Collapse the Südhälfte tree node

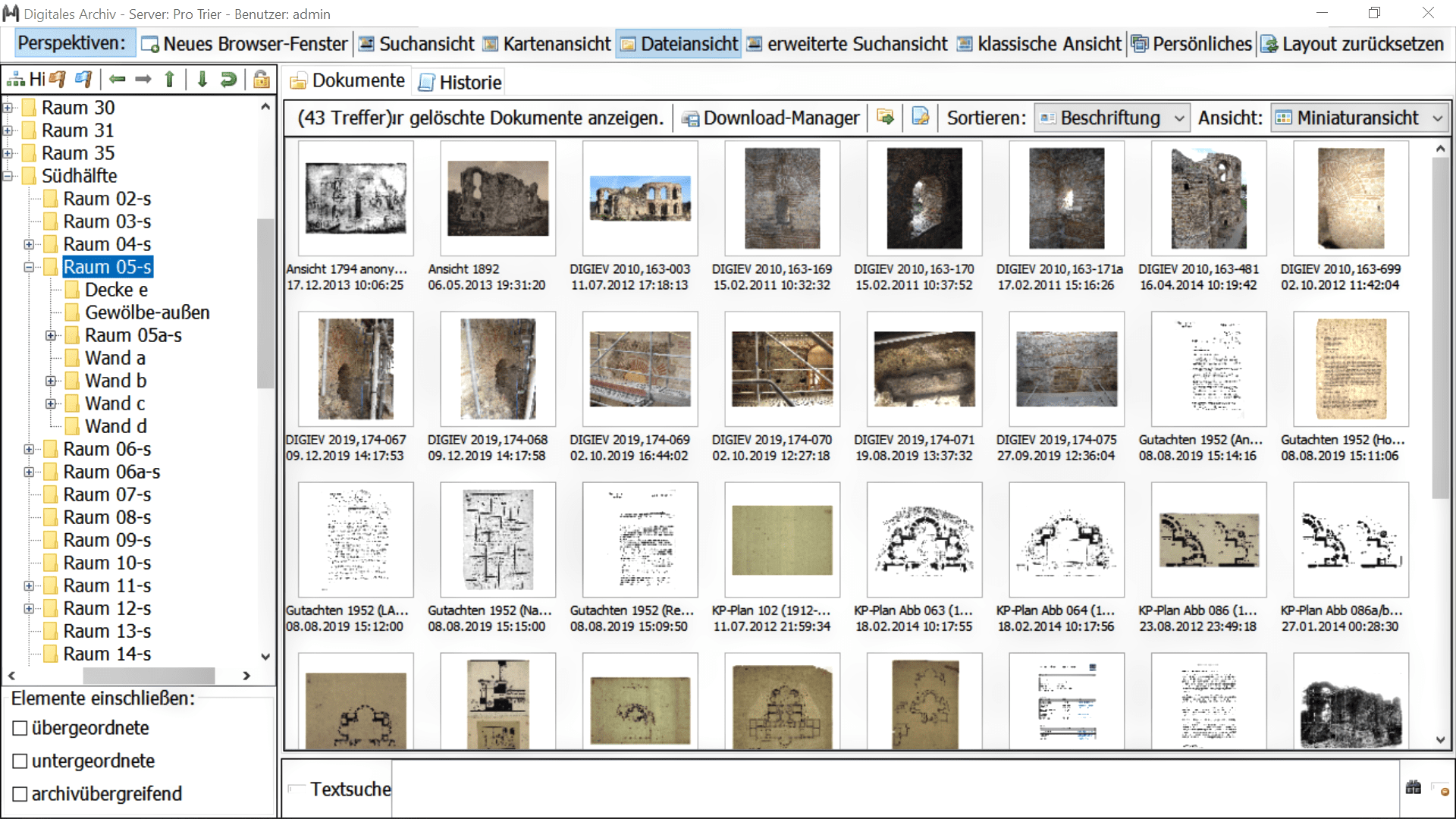(x=8, y=176)
